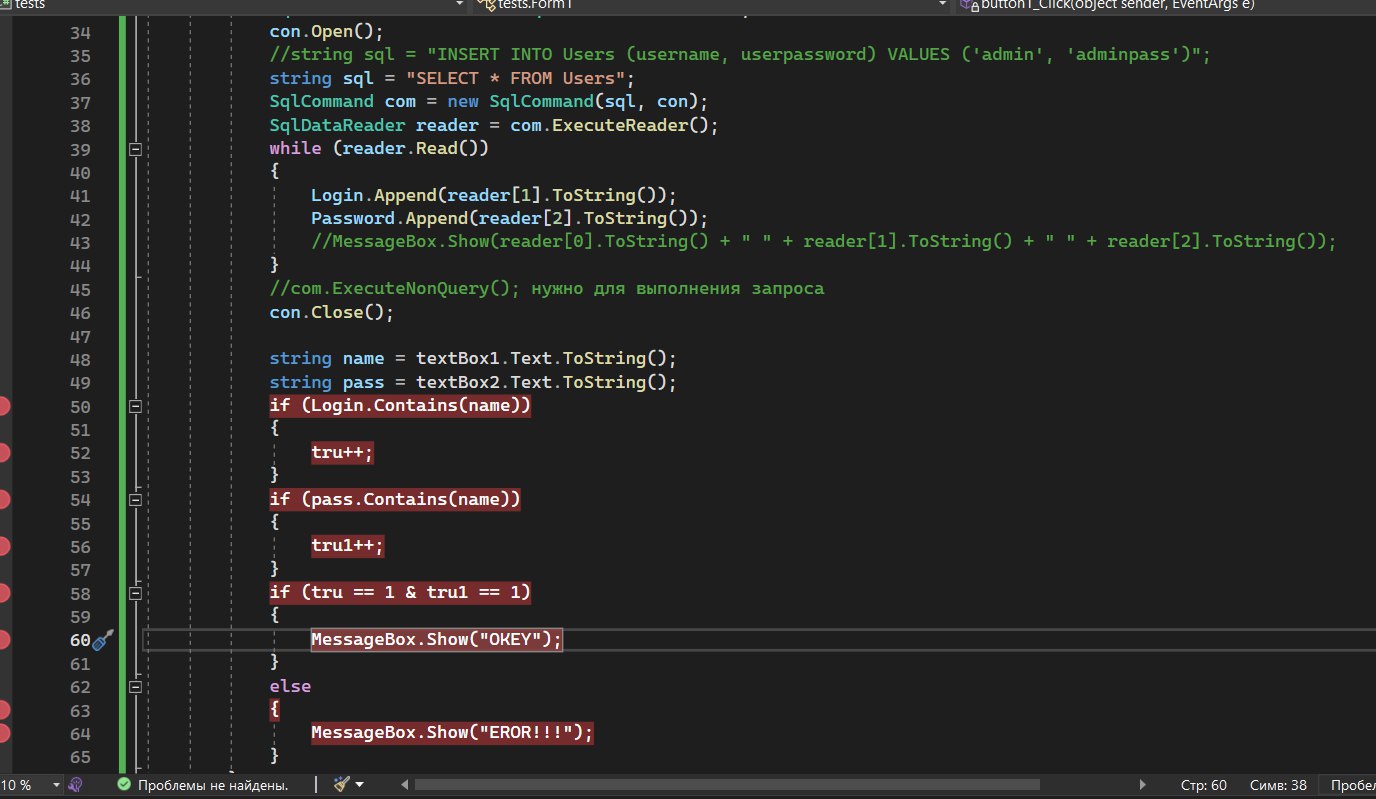This screenshot has width=1376, height=799.
Task: Click the 'tru1++;' statement
Action: coord(348,546)
